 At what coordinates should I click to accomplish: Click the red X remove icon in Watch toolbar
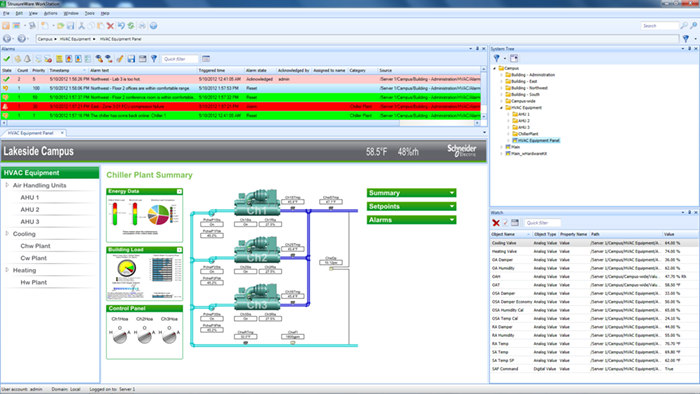click(x=496, y=223)
